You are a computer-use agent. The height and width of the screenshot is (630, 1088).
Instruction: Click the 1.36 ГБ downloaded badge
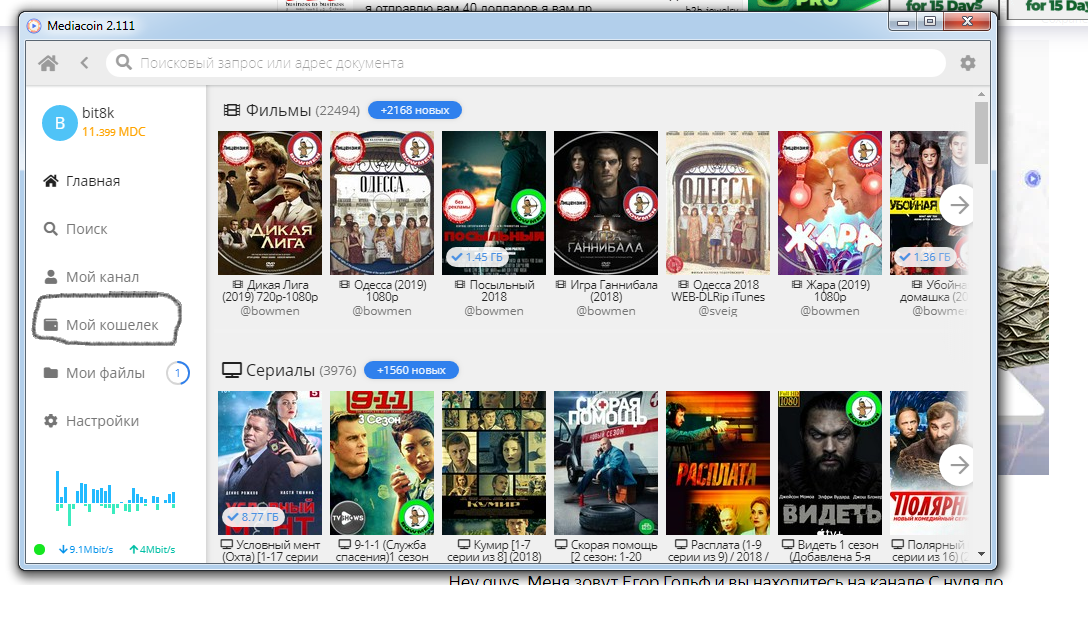tap(925, 257)
